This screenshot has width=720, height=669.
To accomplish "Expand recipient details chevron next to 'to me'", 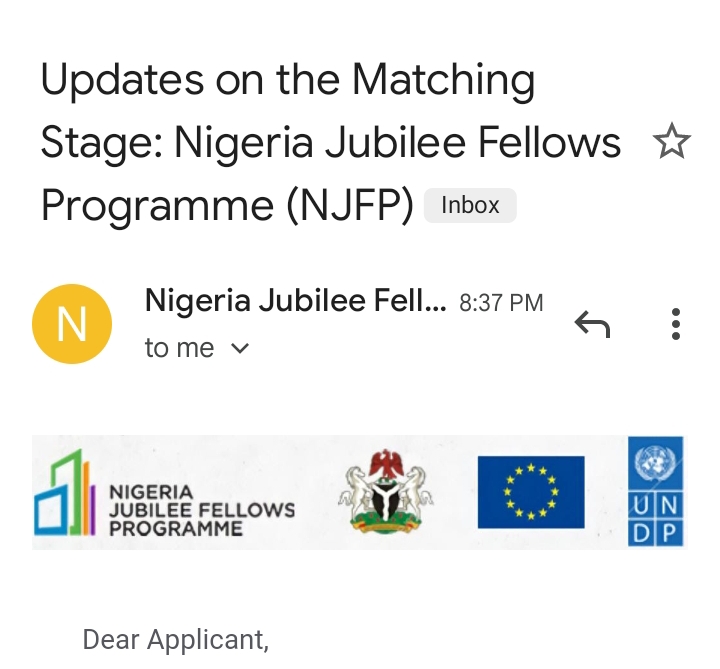I will pos(239,349).
